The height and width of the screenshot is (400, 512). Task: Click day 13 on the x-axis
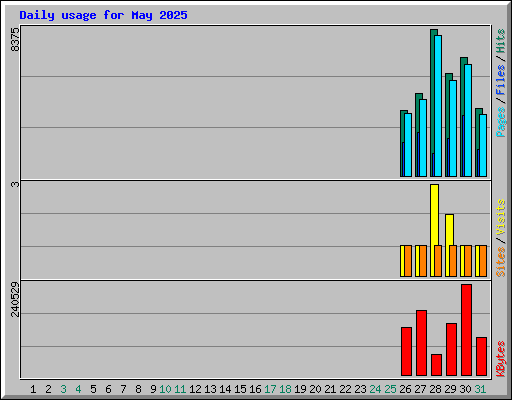pyautogui.click(x=210, y=389)
